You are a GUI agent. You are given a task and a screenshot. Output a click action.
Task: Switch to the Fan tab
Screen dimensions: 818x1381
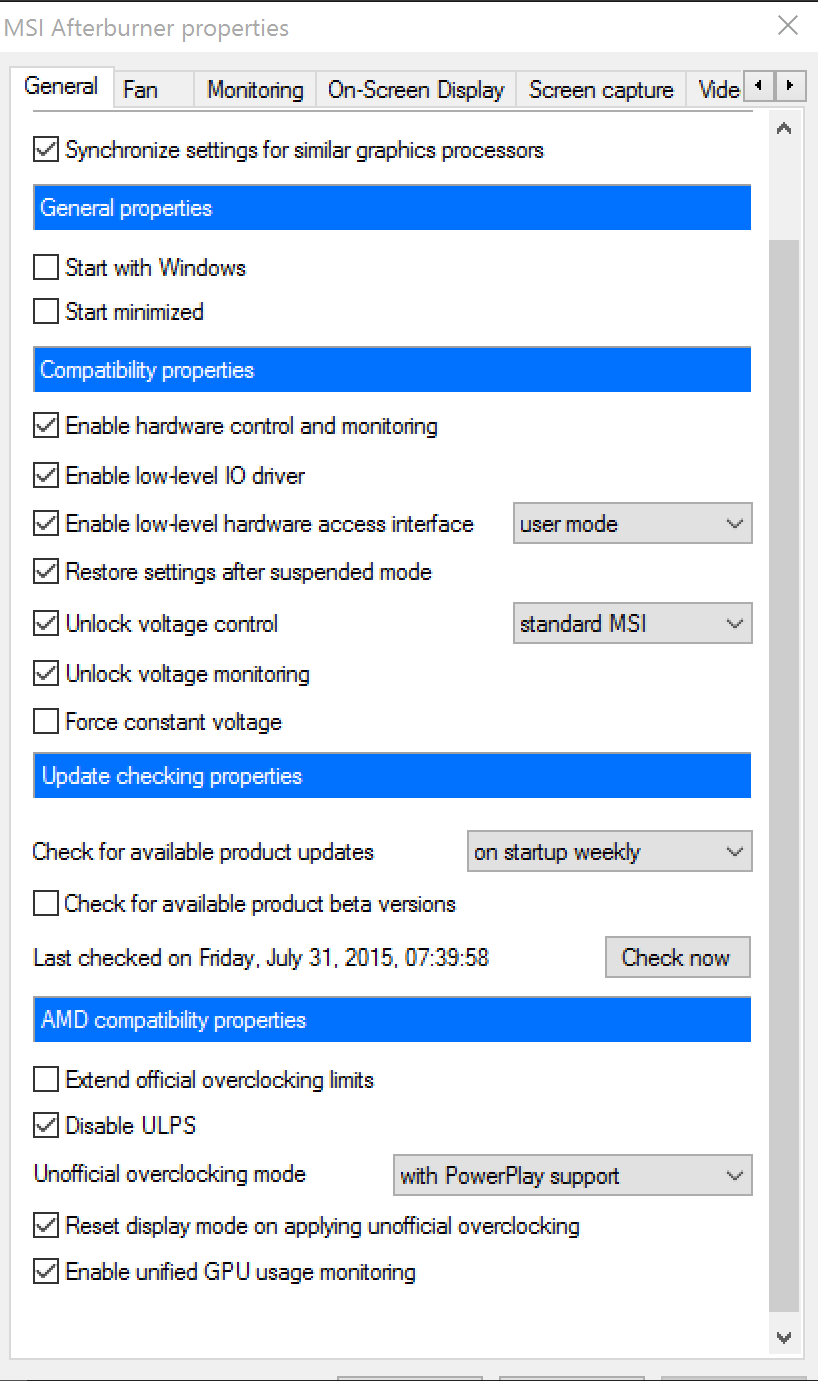point(141,90)
